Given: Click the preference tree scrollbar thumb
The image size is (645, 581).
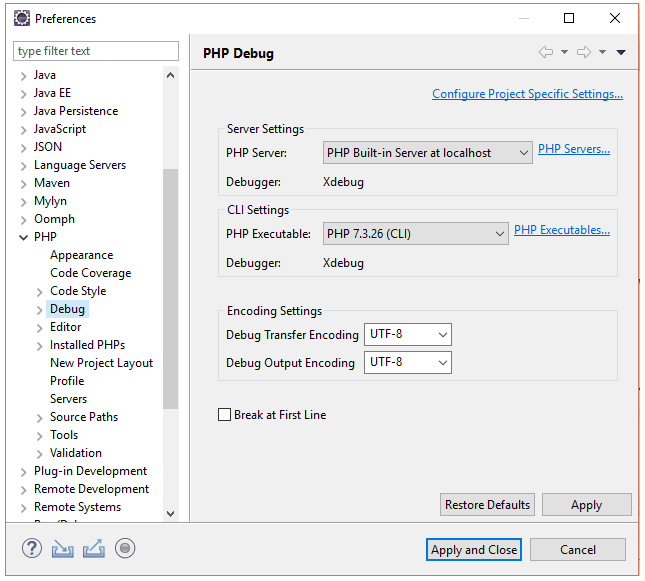Looking at the screenshot, I should coord(171,288).
